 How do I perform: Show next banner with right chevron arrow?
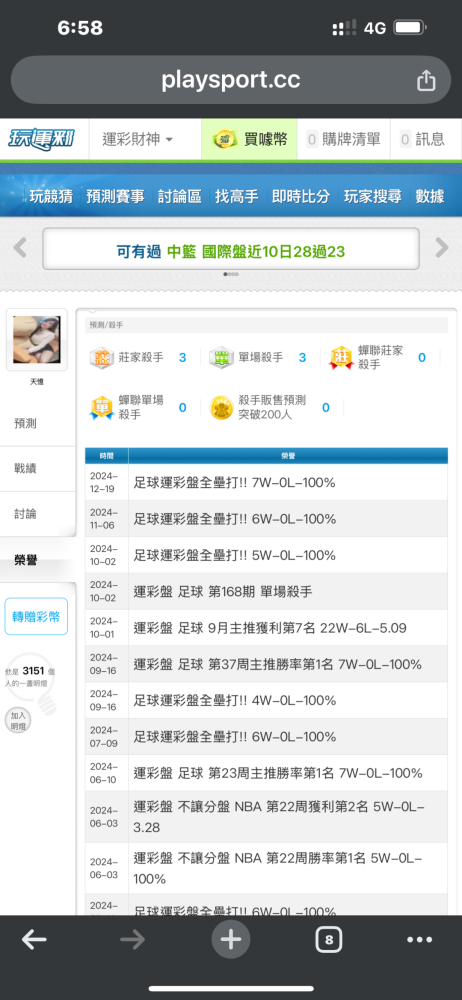[x=442, y=247]
